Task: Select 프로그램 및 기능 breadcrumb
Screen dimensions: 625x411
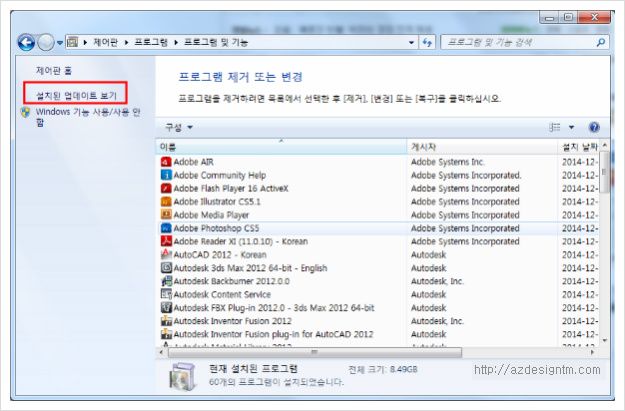Action: pyautogui.click(x=216, y=42)
